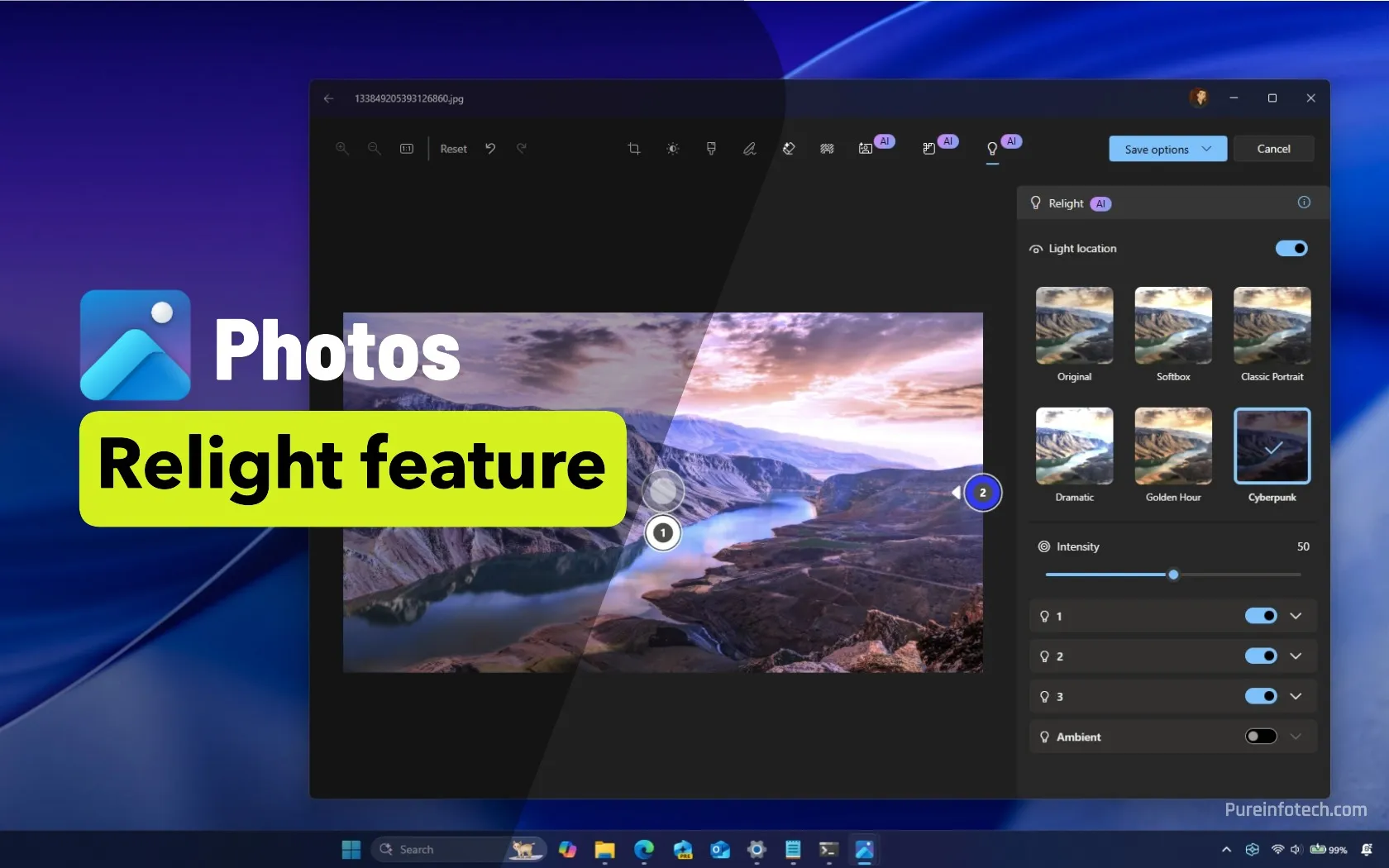1389x868 pixels.
Task: Expand light 3 settings chevron
Action: pos(1296,696)
